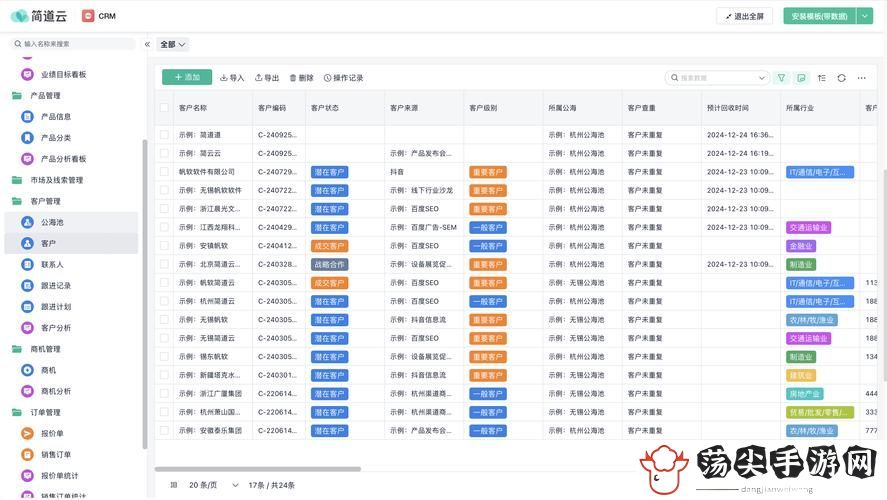Open 联系人 in the sidebar

click(52, 264)
